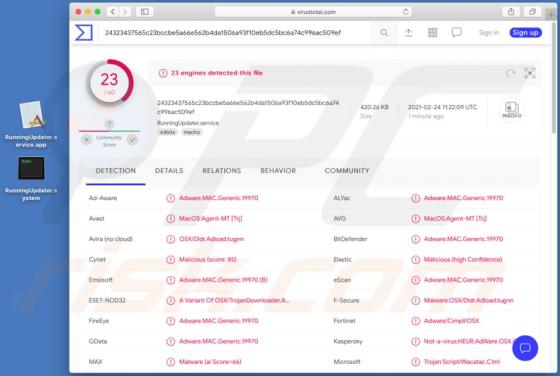
Task: Switch to the DETECTION tab
Action: click(115, 171)
